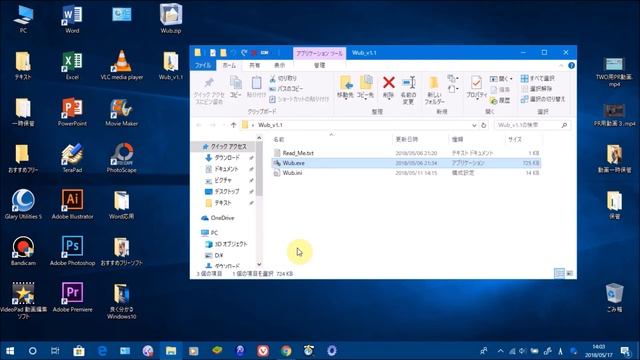This screenshot has height=360, width=640.
Task: Switch to the details view icon in the status bar
Action: (x=559, y=273)
